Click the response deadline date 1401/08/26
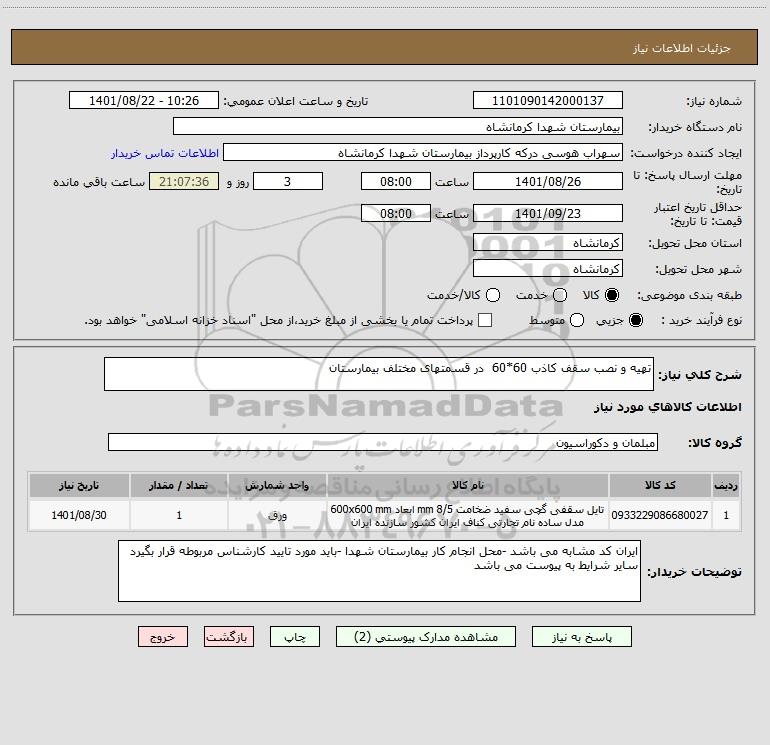770x745 pixels. pos(548,181)
